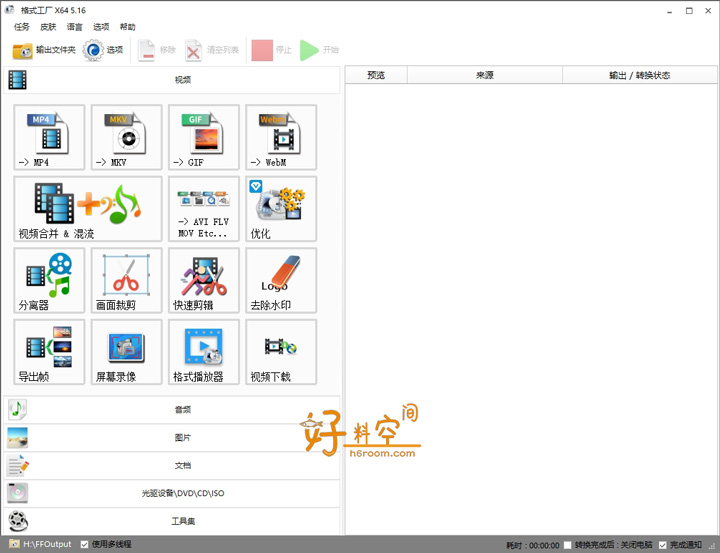Choose the -> GIF conversion tile

click(x=203, y=137)
